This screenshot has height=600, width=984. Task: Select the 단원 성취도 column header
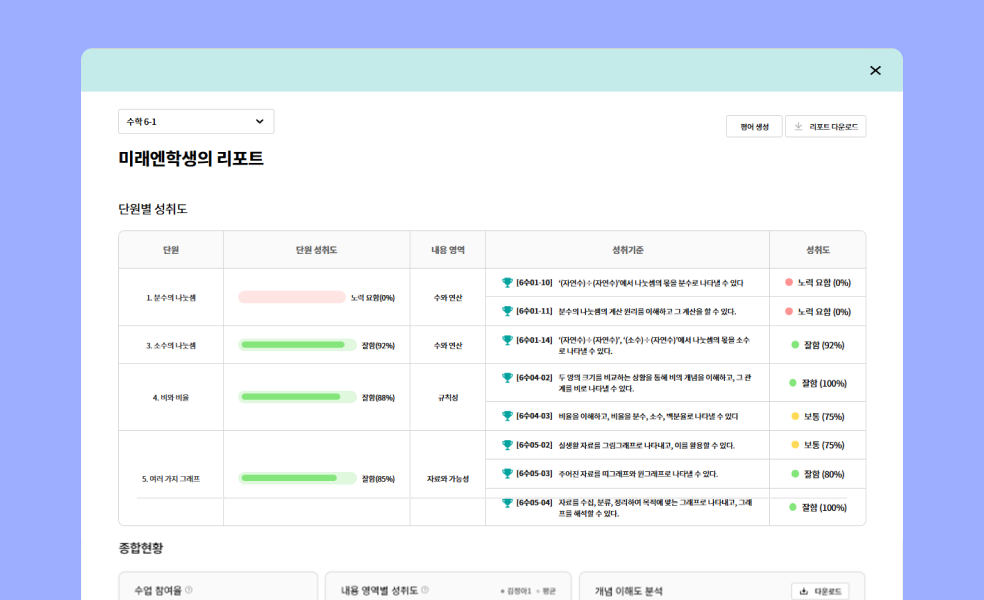tap(316, 250)
